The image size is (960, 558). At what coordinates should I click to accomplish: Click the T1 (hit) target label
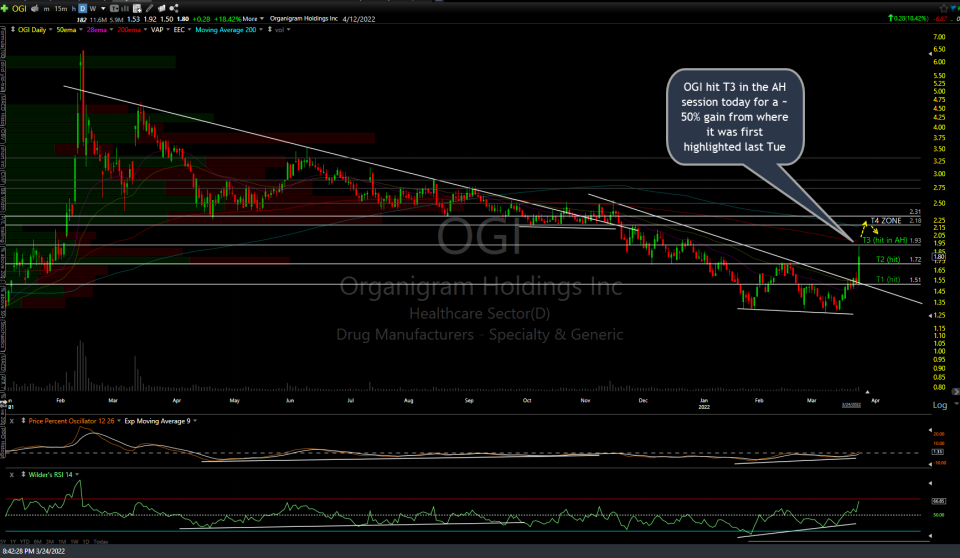click(888, 279)
